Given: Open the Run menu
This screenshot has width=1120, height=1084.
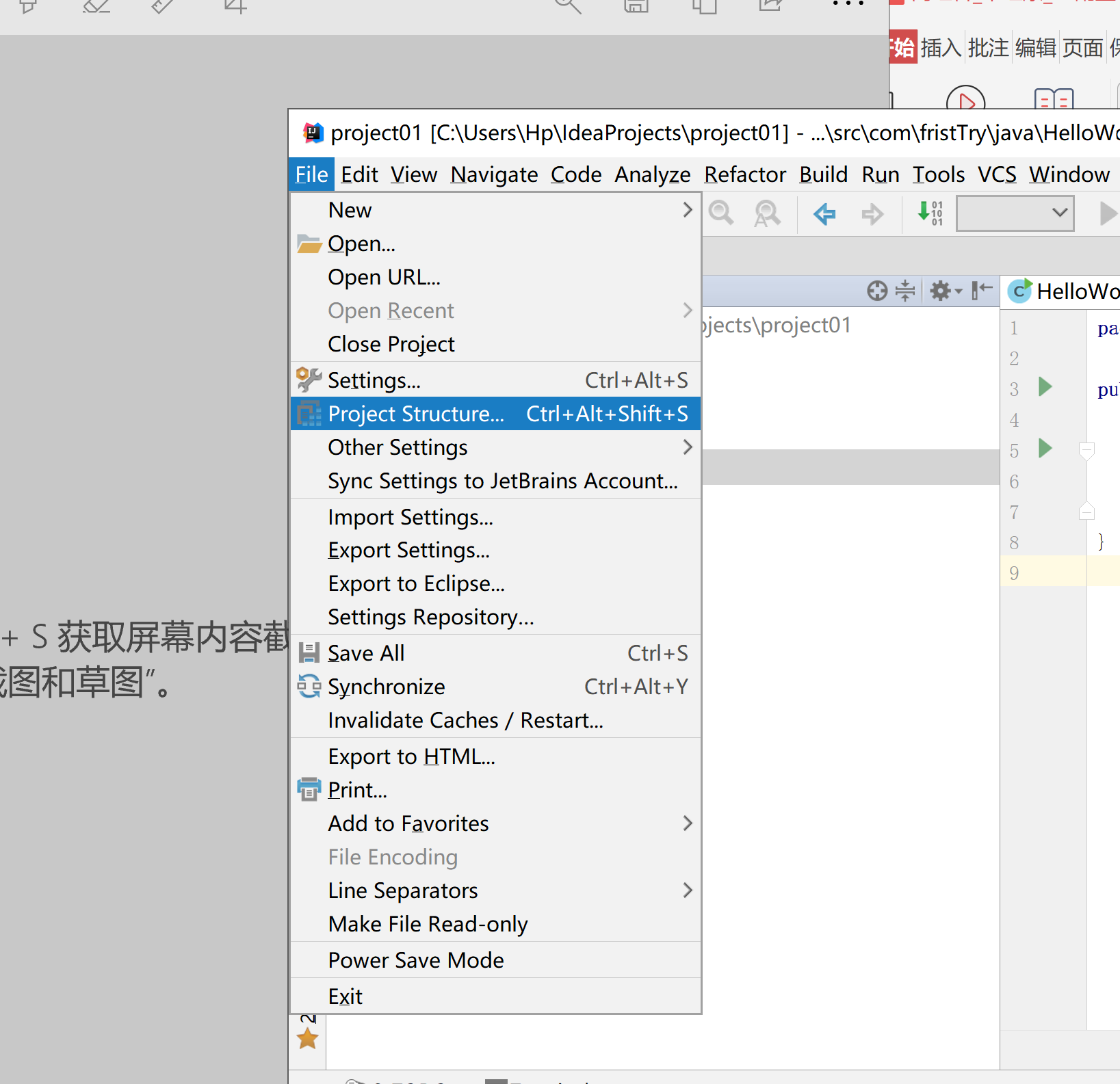Looking at the screenshot, I should click(881, 174).
